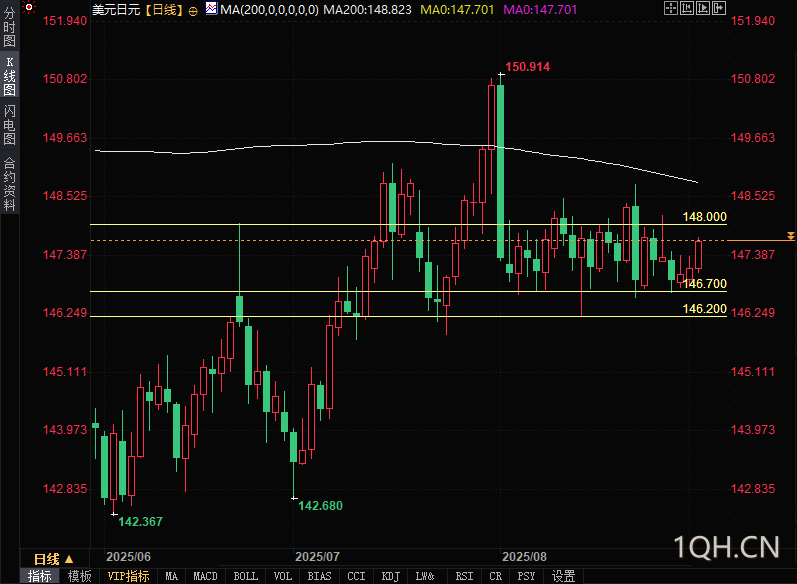
Task: Enable the MACD indicator
Action: (205, 576)
